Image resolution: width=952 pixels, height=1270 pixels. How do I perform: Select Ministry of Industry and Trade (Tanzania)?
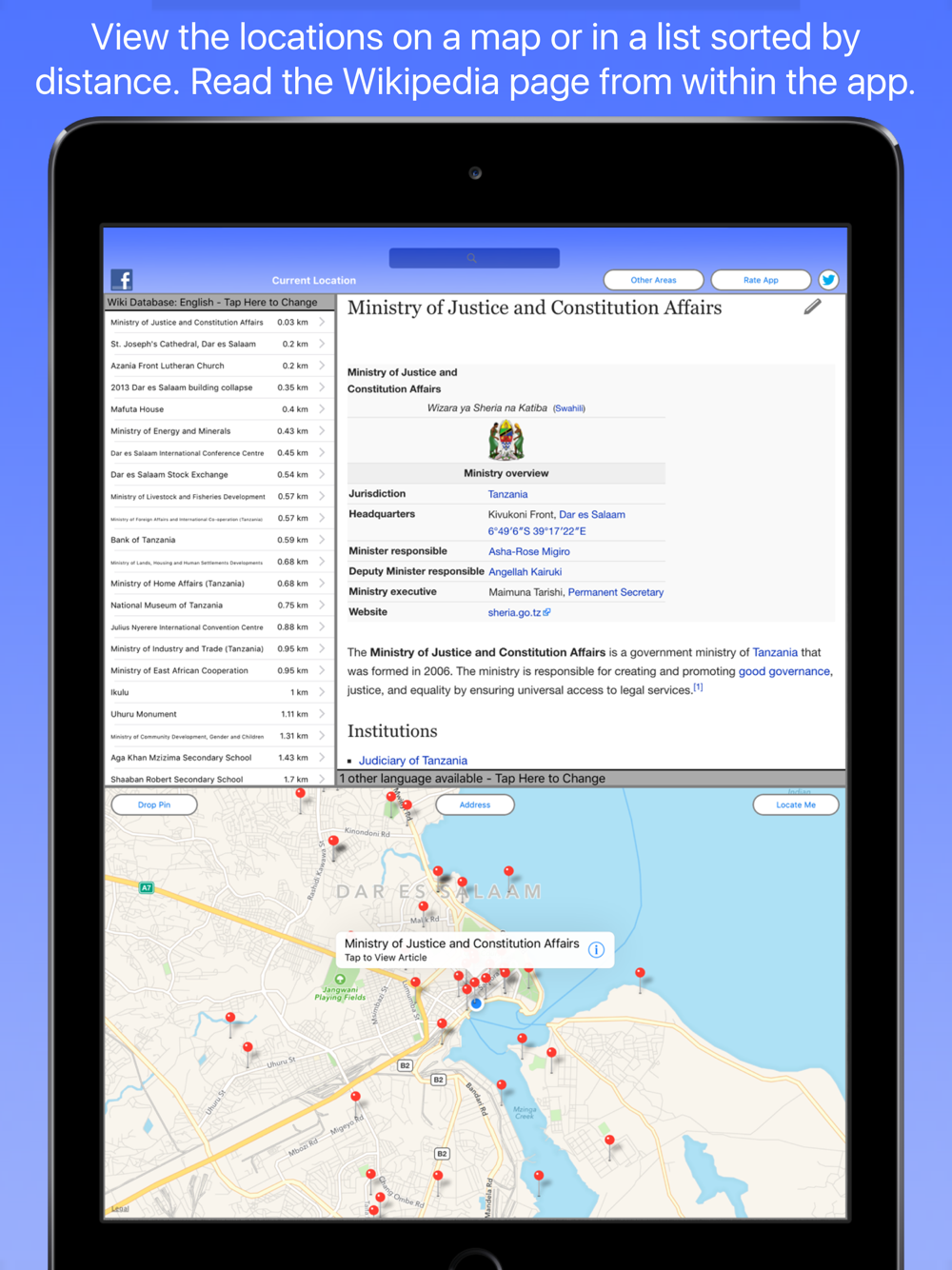pyautogui.click(x=219, y=648)
